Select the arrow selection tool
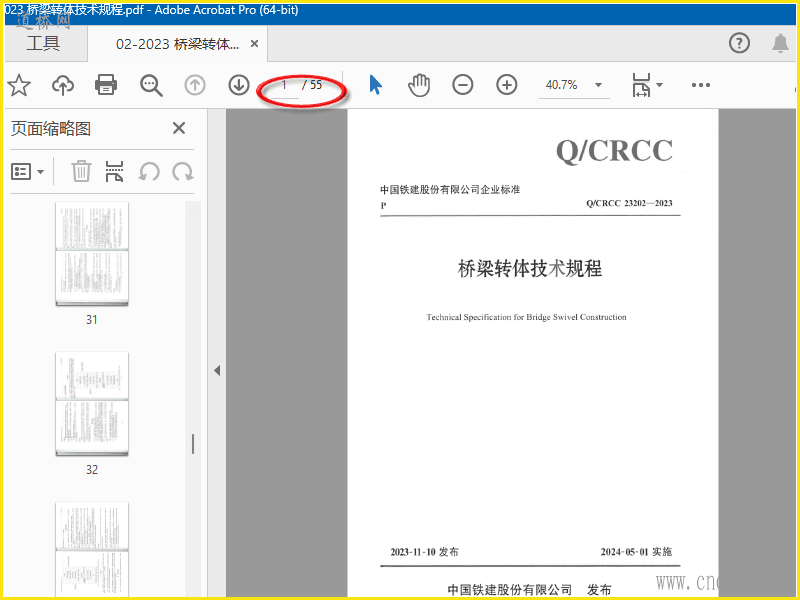Screen dimensions: 800x600 (x=376, y=85)
